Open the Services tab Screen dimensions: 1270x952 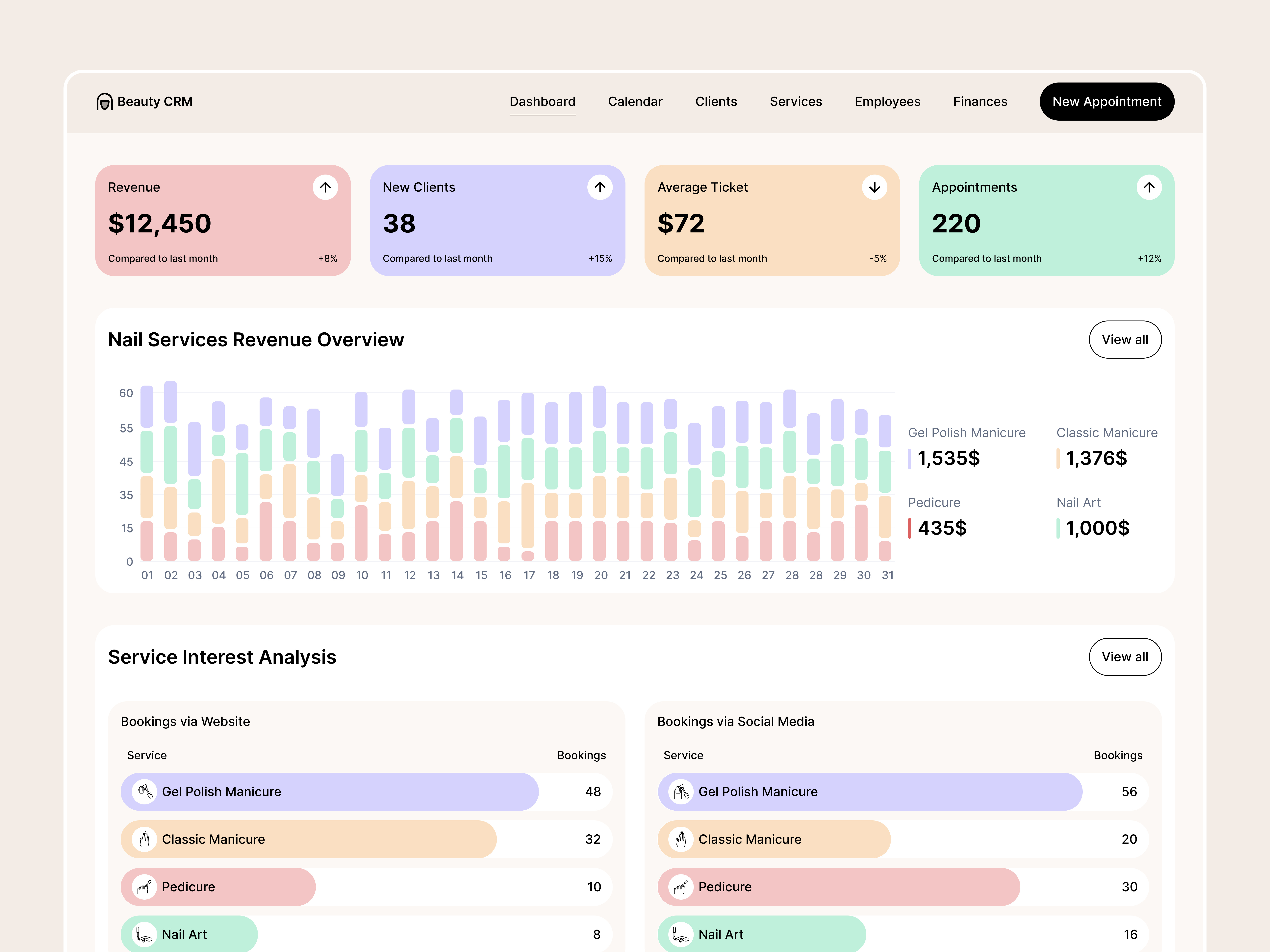pos(796,102)
